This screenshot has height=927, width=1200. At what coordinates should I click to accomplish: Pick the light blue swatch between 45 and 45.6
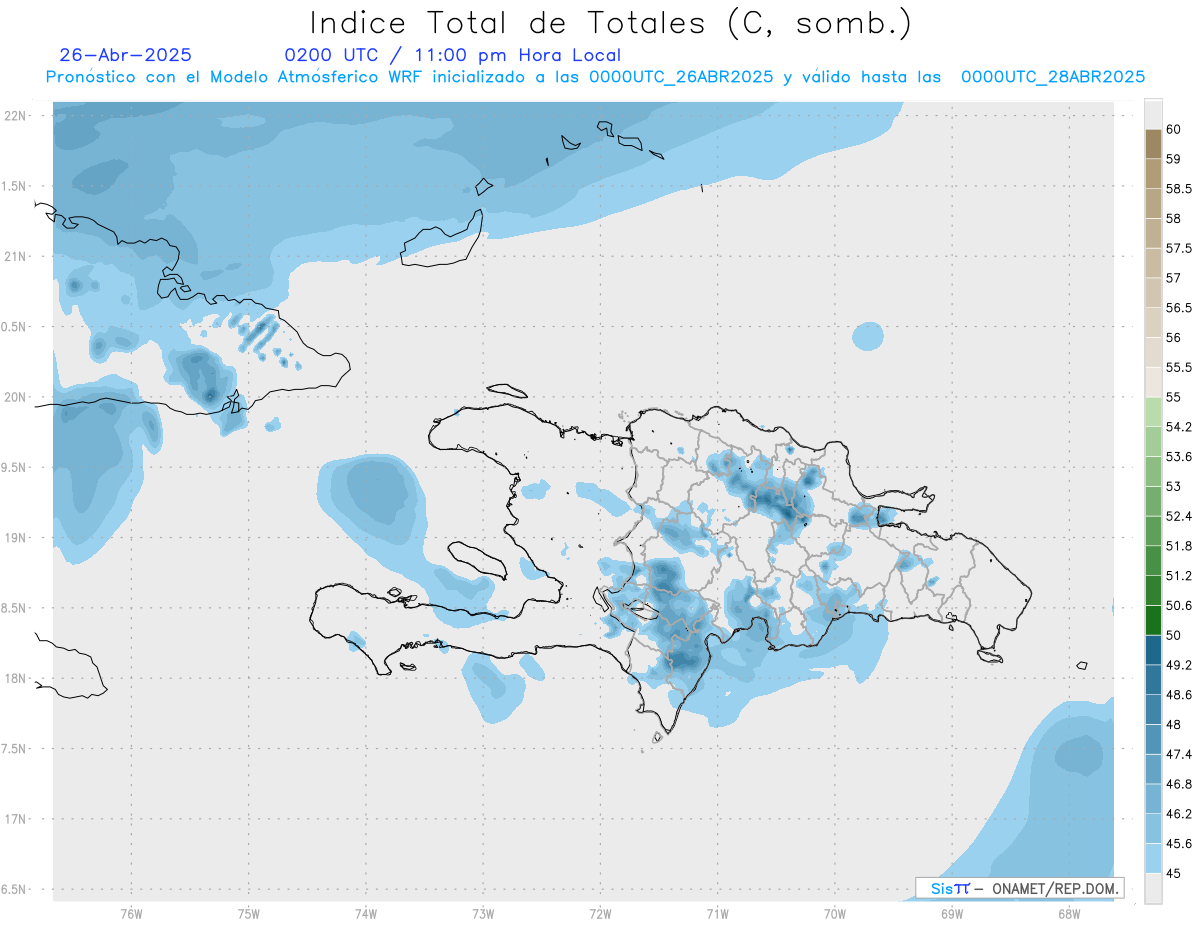1153,858
